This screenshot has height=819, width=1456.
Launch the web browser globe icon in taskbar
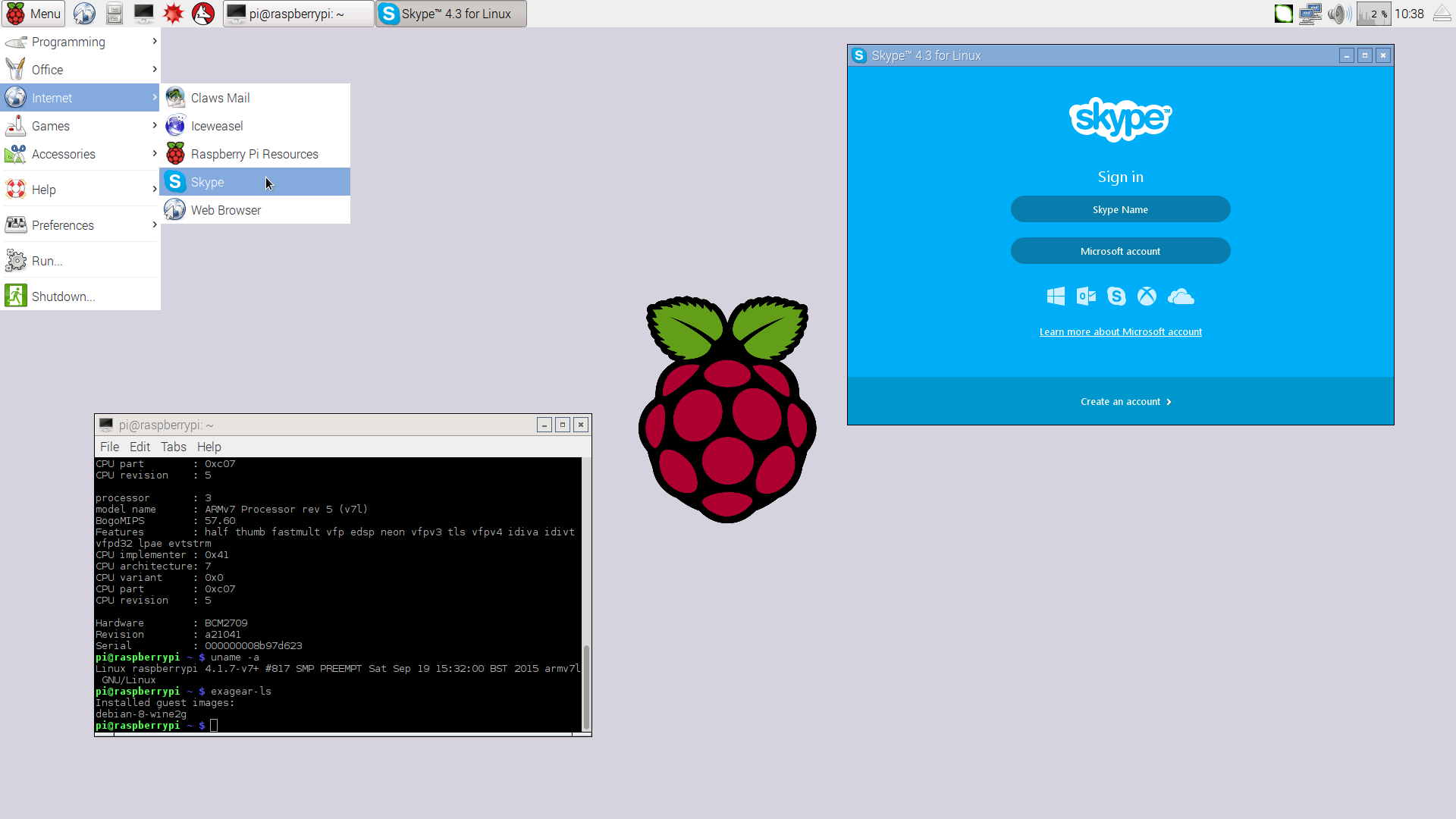(84, 14)
